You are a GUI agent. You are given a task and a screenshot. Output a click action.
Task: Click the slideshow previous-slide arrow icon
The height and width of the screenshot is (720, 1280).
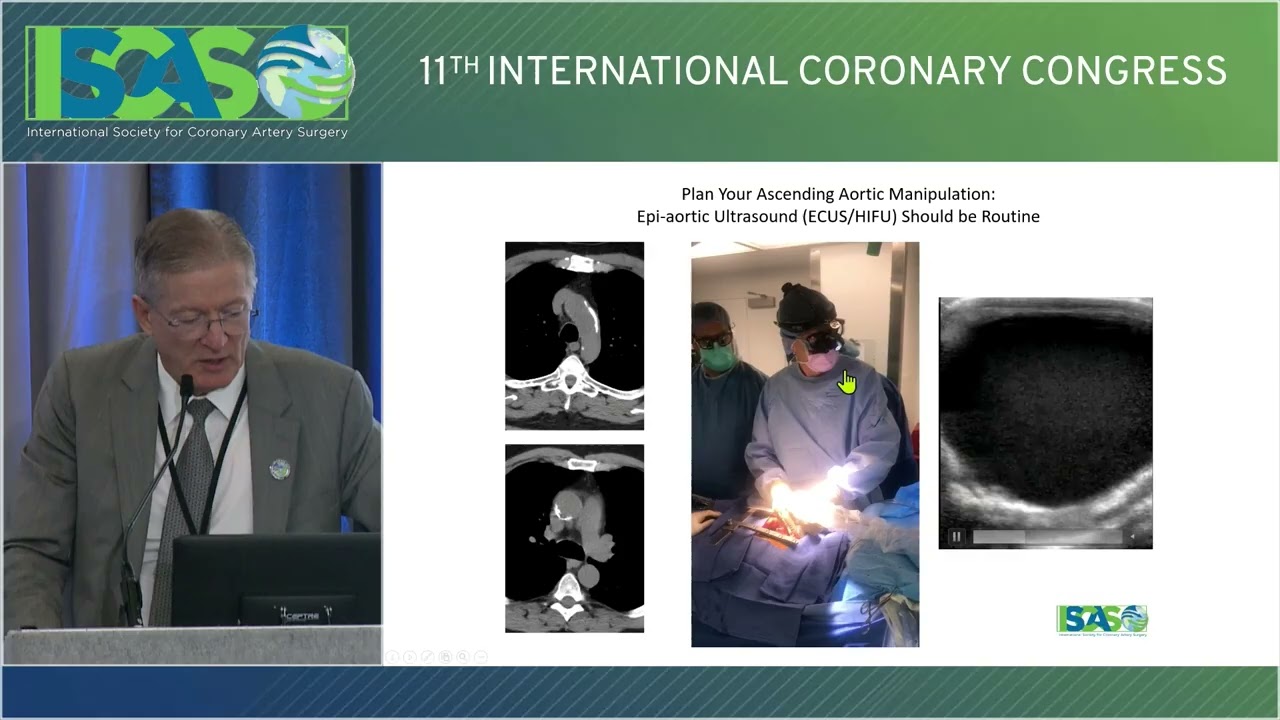pyautogui.click(x=392, y=657)
